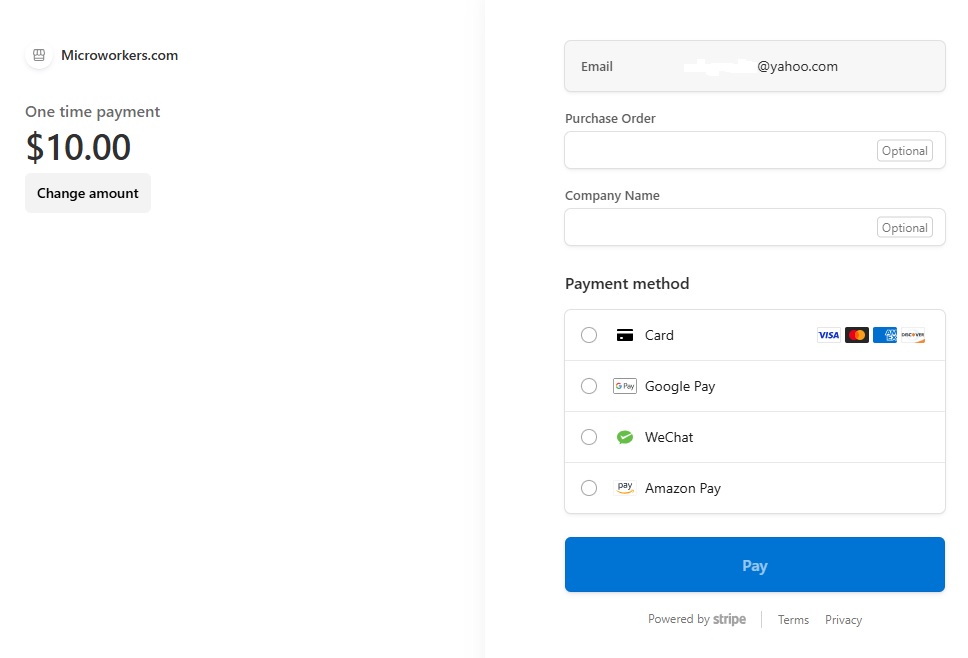Click the Amazon Pay logo icon
The width and height of the screenshot is (968, 658).
(x=625, y=488)
